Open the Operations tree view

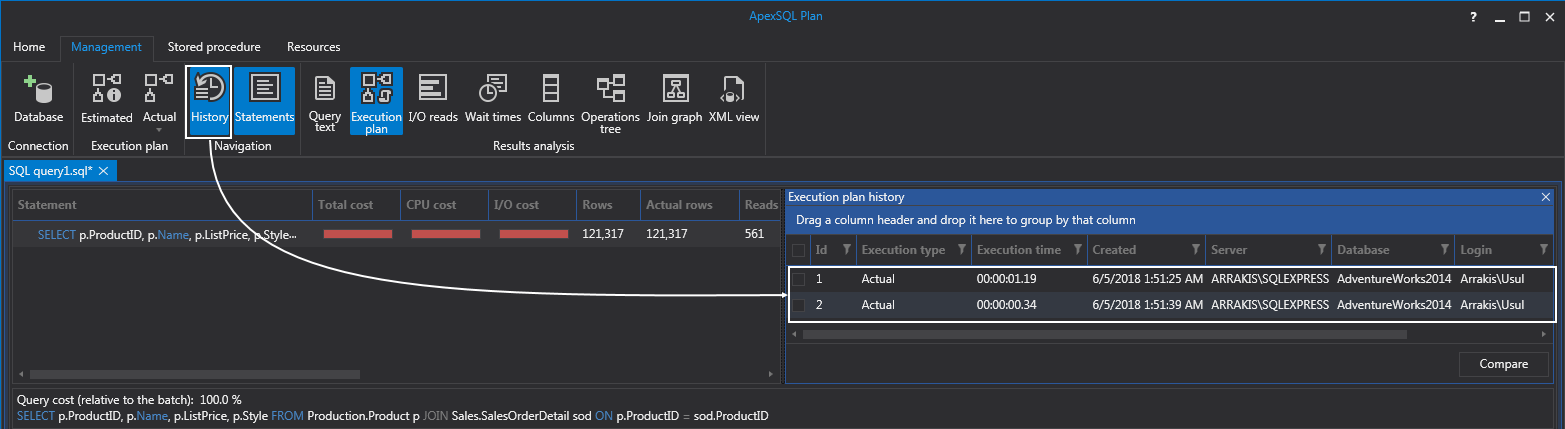610,103
